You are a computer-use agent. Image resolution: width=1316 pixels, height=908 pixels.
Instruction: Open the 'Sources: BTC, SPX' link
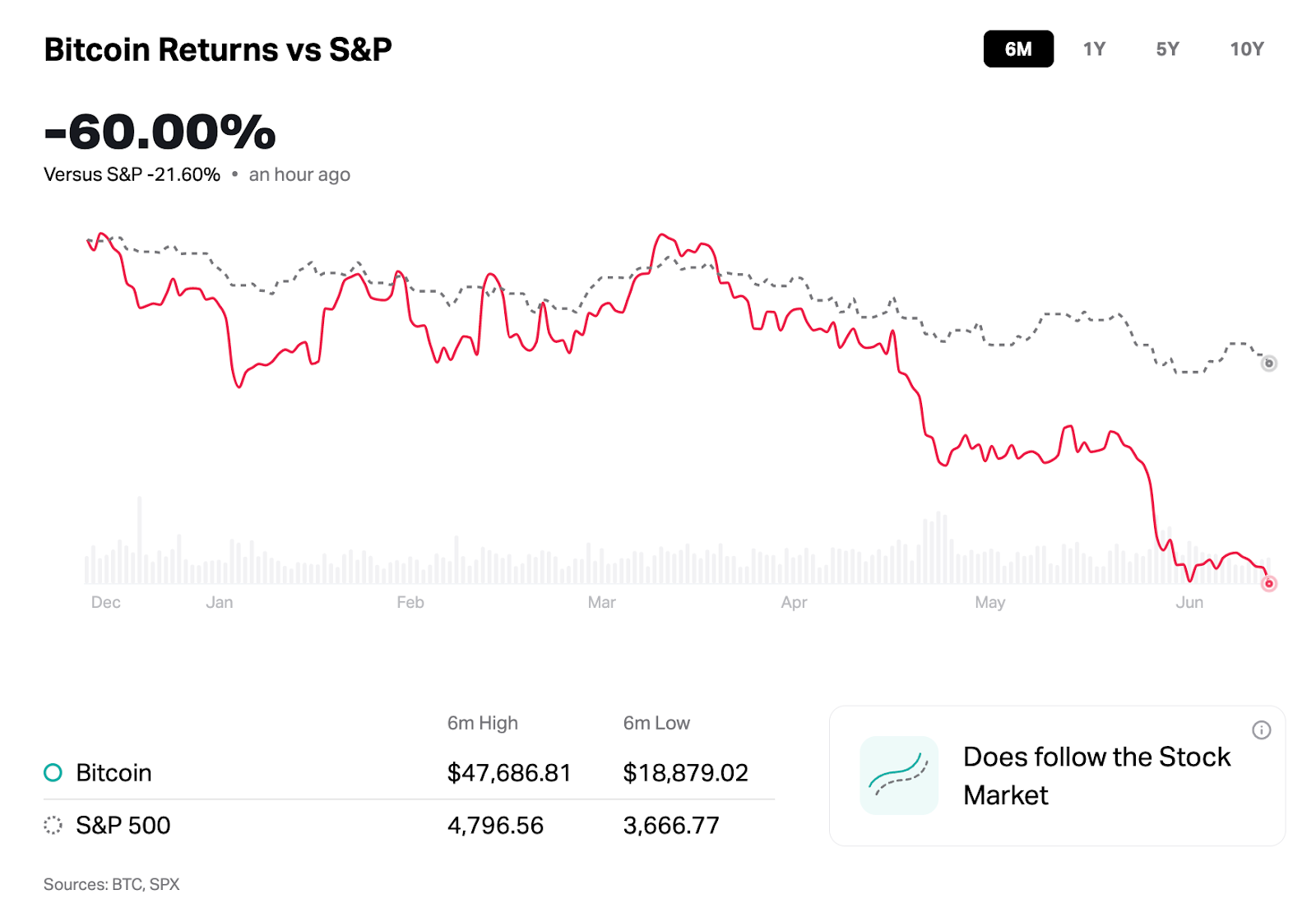(x=112, y=884)
